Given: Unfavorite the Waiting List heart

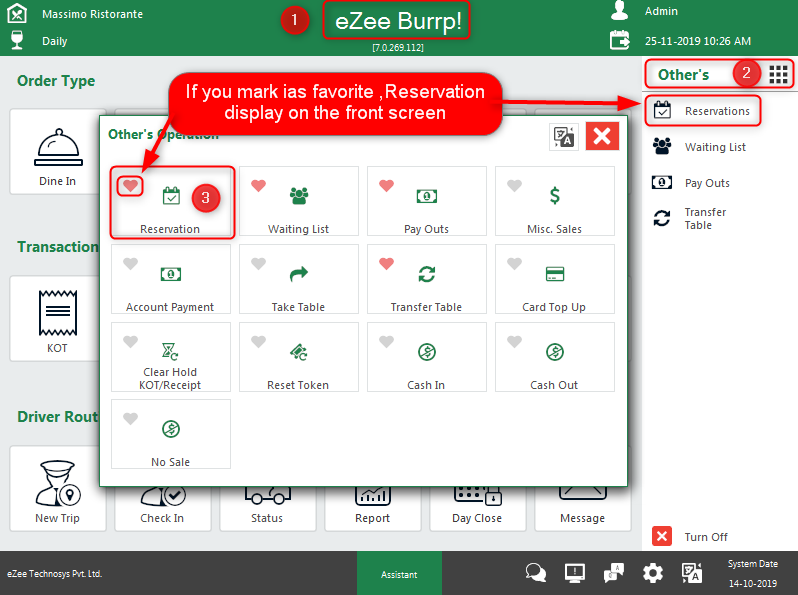Looking at the screenshot, I should 259,185.
